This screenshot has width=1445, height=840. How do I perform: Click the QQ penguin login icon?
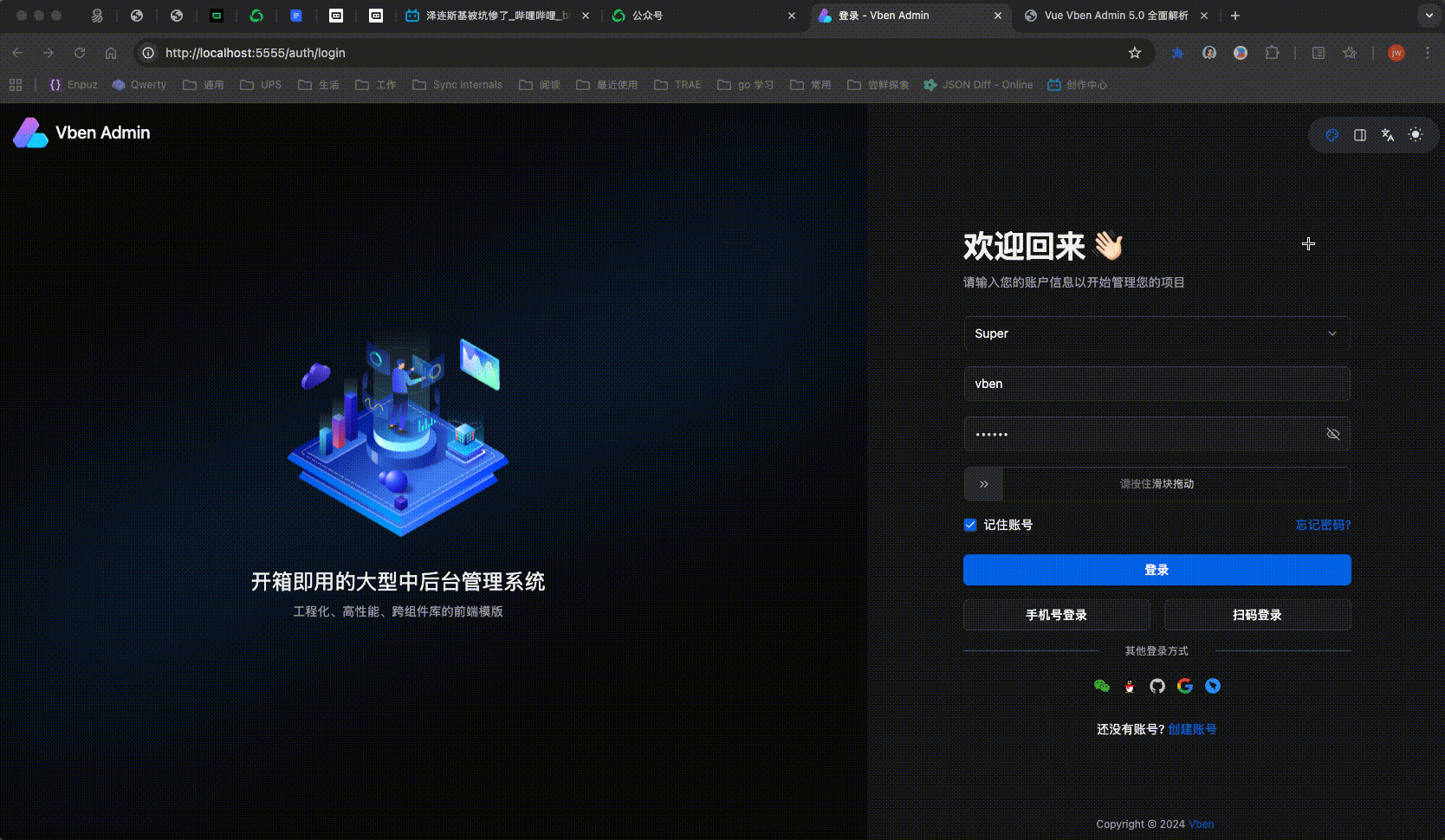pyautogui.click(x=1130, y=686)
